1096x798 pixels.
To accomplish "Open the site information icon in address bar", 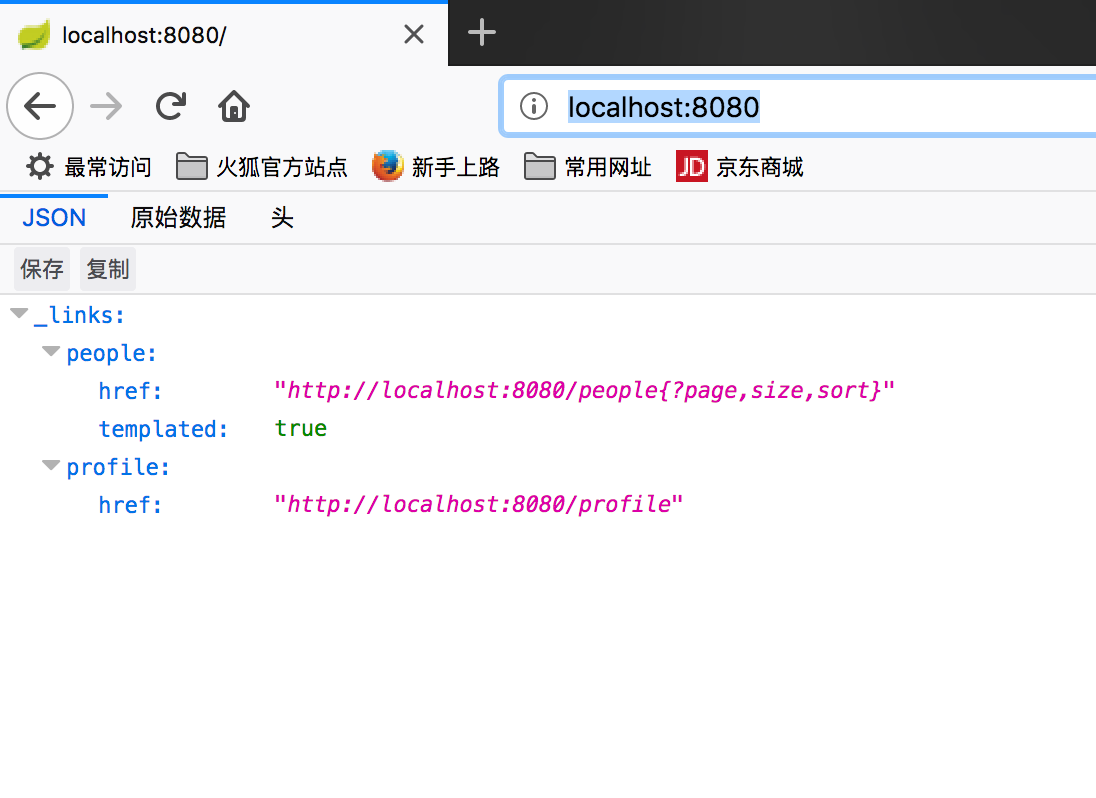I will point(534,106).
